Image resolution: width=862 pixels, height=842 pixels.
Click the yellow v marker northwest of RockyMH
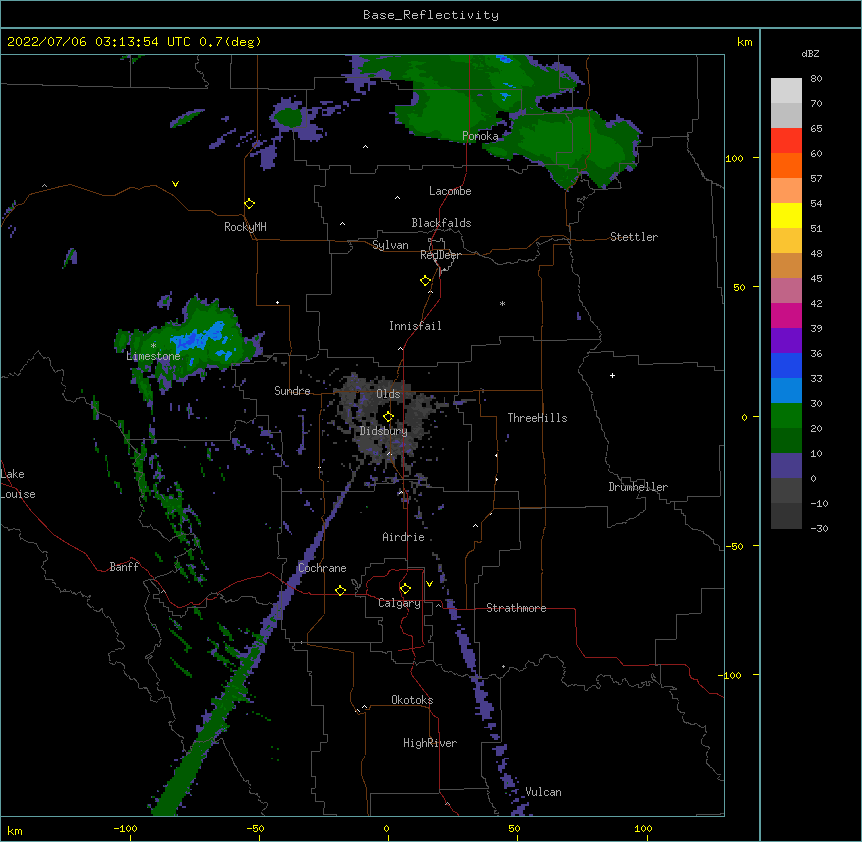coord(175,184)
